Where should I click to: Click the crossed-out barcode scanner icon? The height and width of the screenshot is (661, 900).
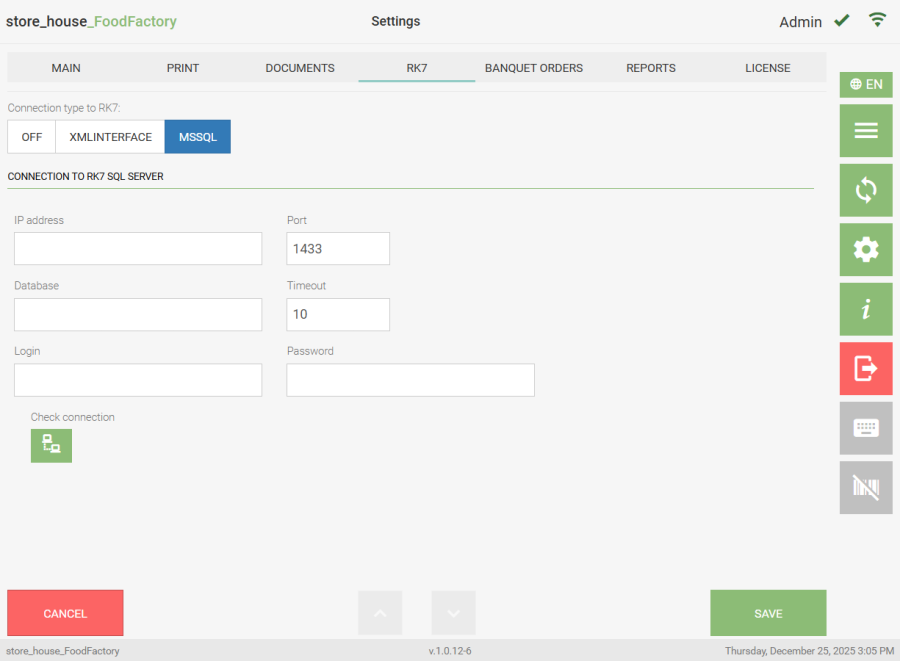click(x=865, y=488)
